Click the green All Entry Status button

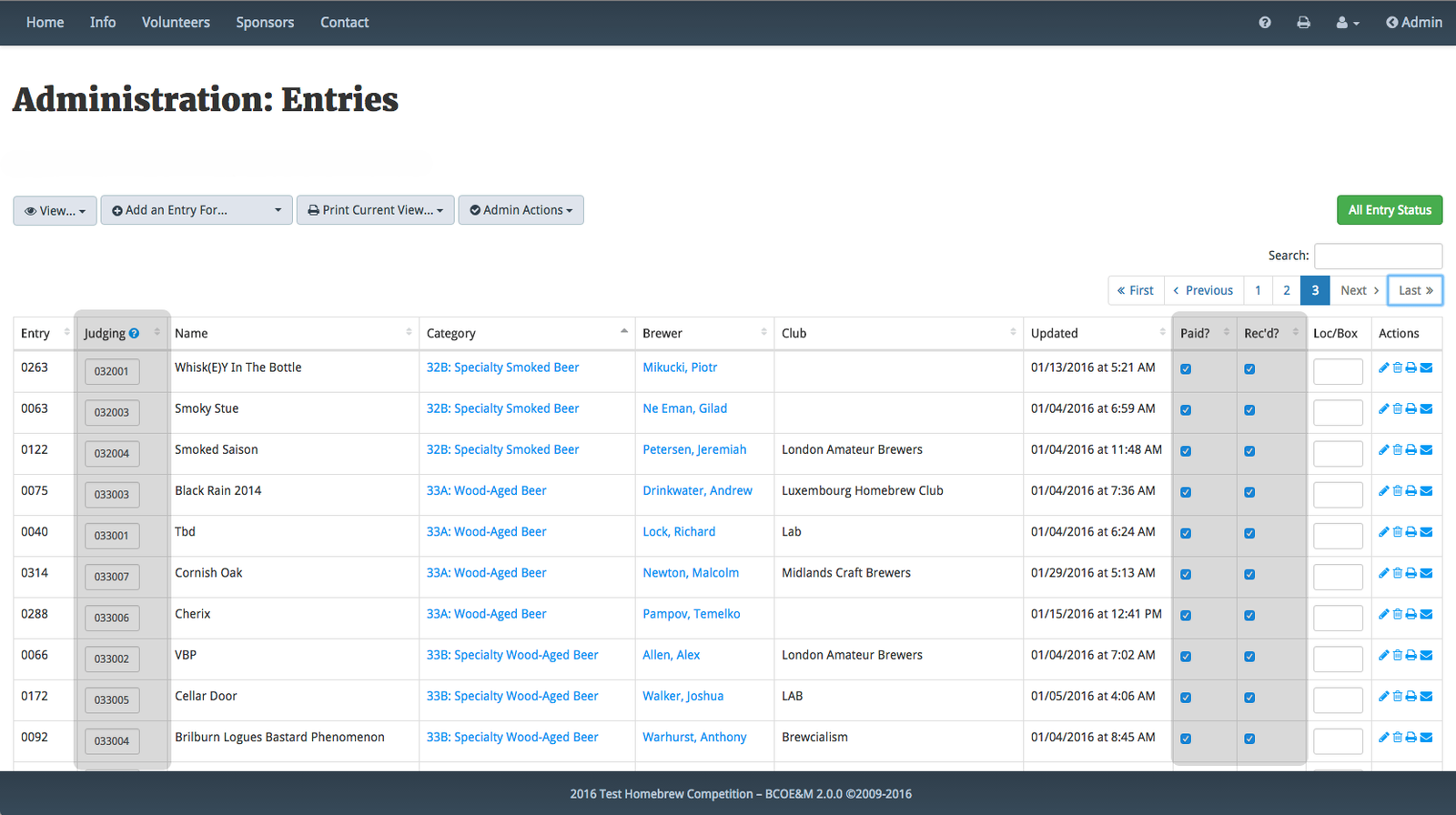[x=1389, y=210]
